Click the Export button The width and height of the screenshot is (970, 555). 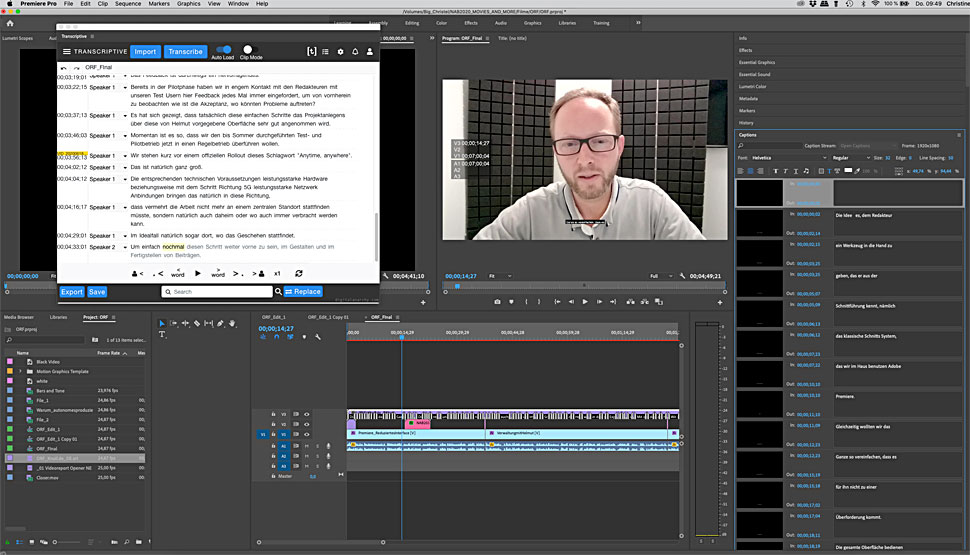pyautogui.click(x=72, y=291)
